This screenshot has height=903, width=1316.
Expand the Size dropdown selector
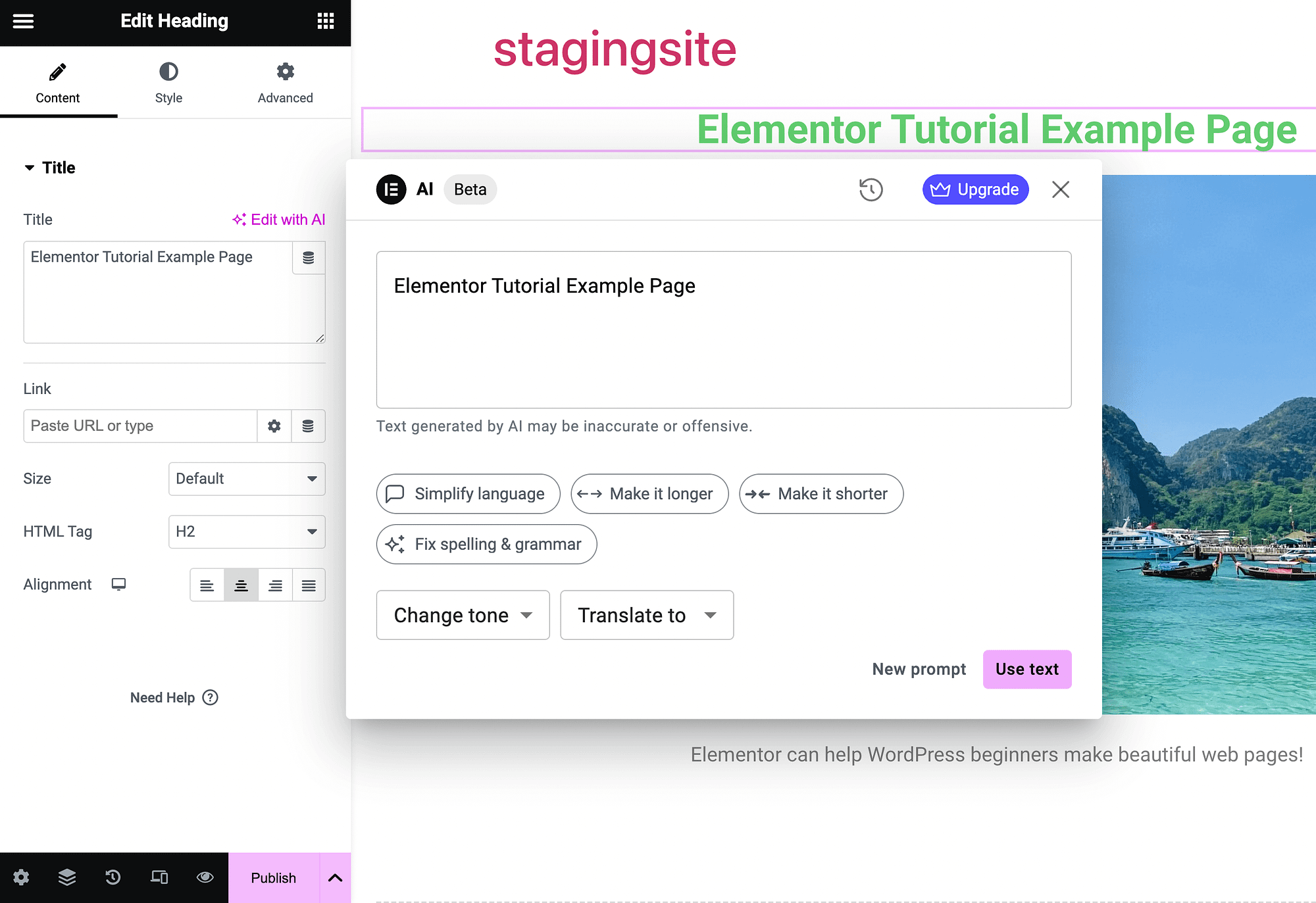coord(246,478)
